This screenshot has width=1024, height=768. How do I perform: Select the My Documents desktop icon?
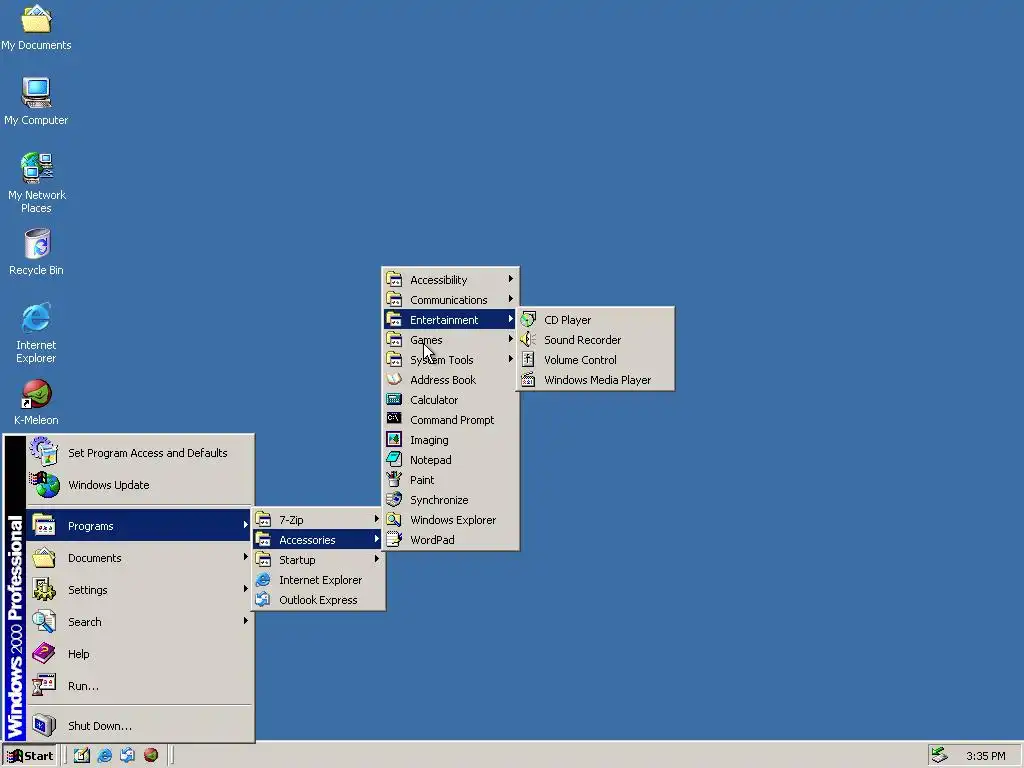click(x=36, y=27)
